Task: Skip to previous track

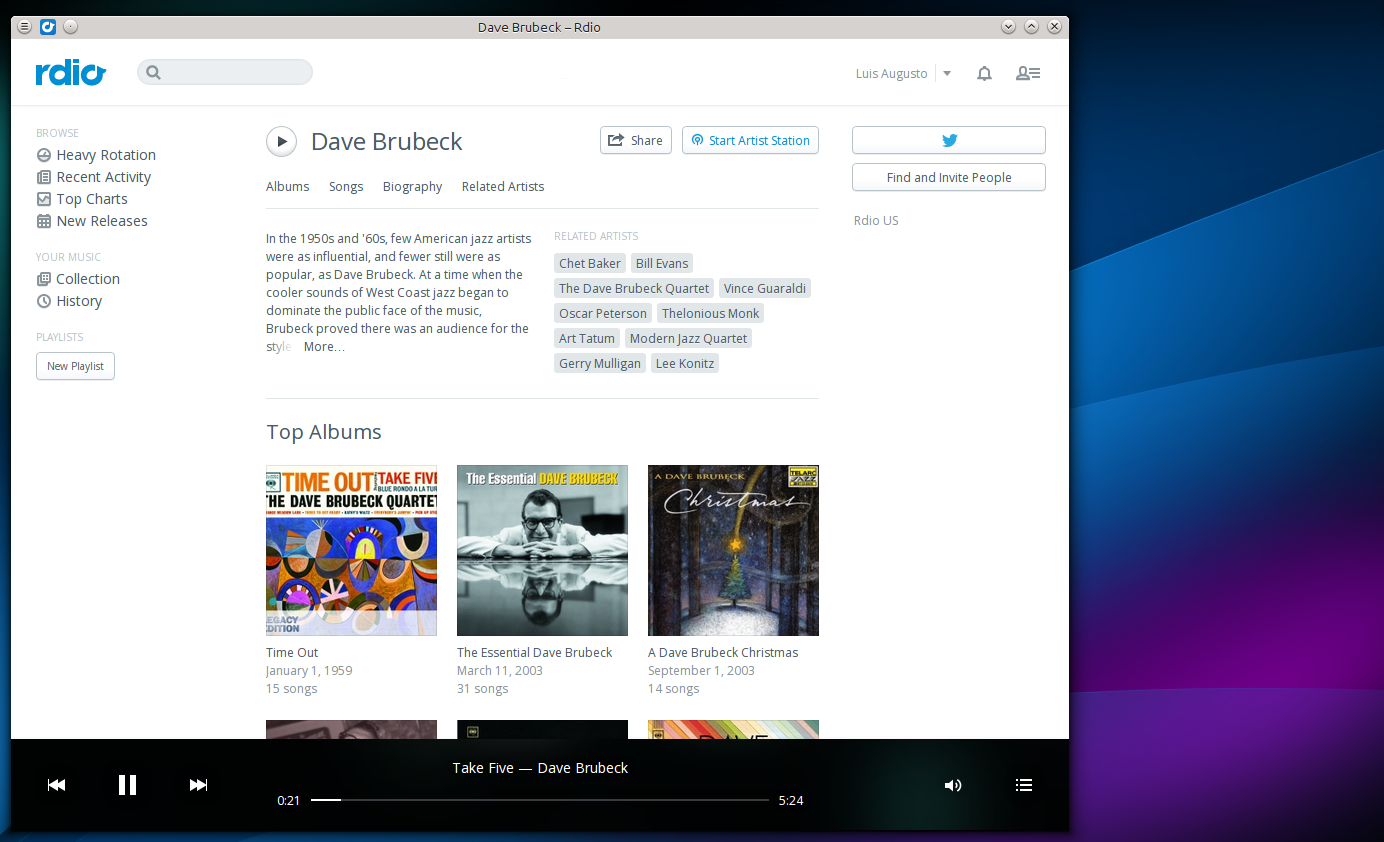Action: tap(57, 785)
